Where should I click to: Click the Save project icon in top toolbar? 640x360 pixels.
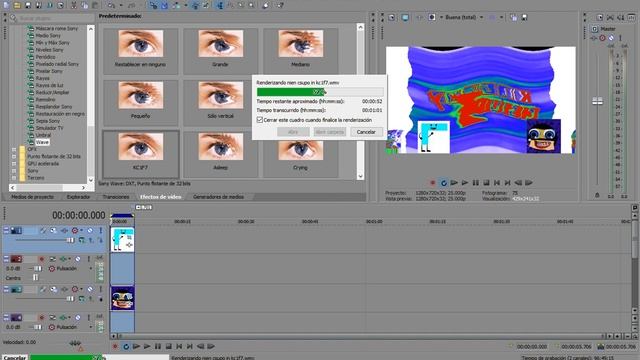[28, 5]
